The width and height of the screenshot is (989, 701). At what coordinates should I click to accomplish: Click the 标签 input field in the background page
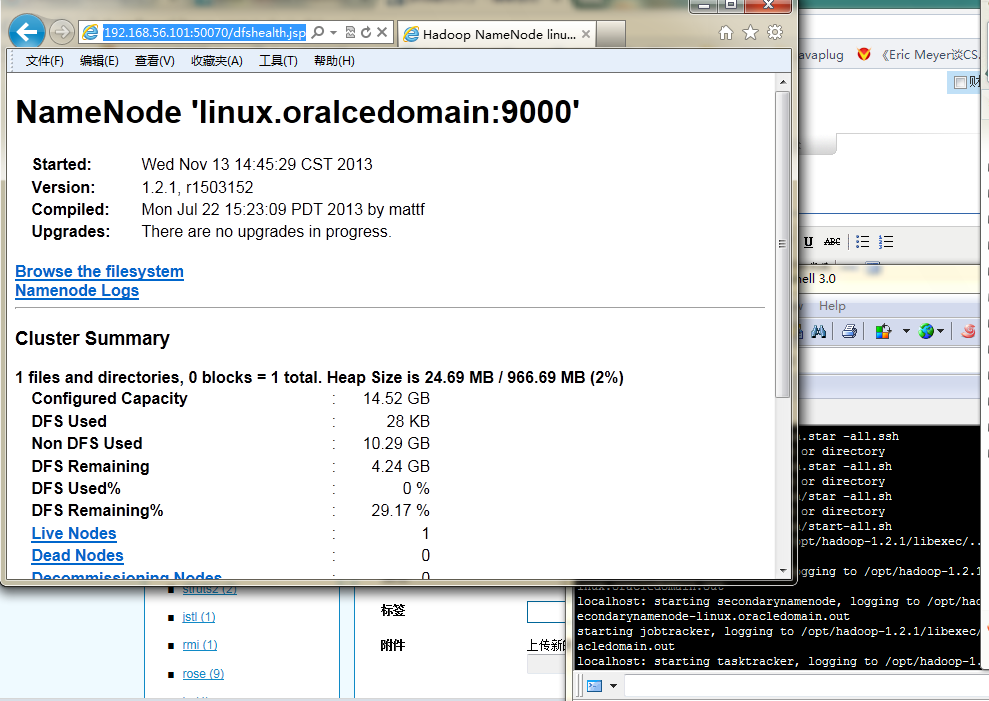click(x=546, y=612)
